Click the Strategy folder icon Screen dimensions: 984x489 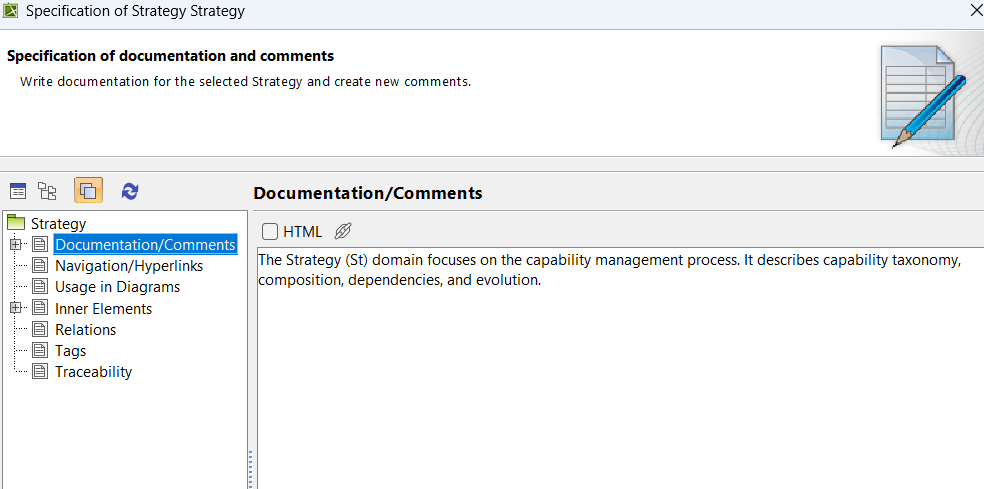coord(15,223)
